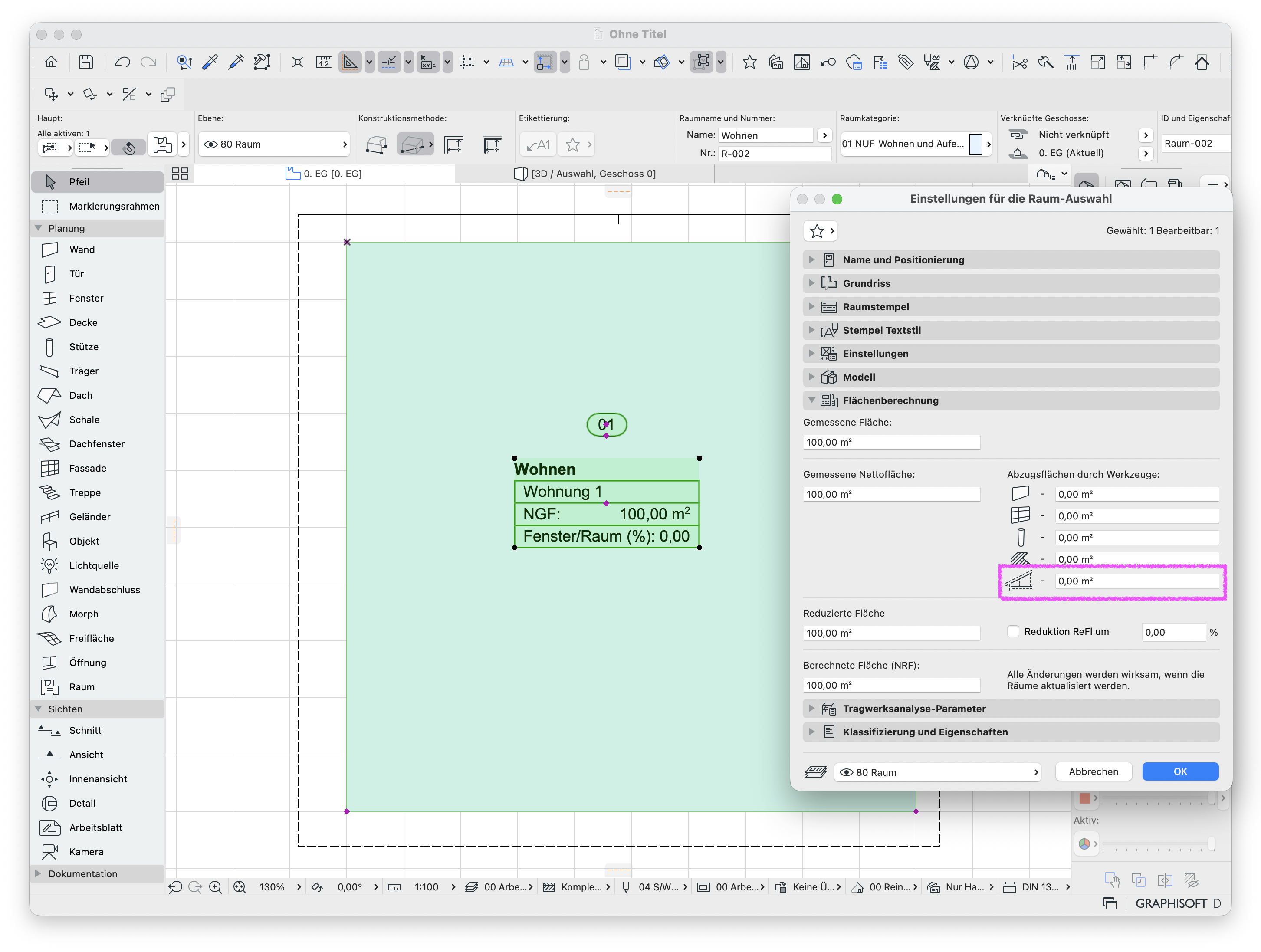Select the Wand tool in toolbox

pos(97,249)
